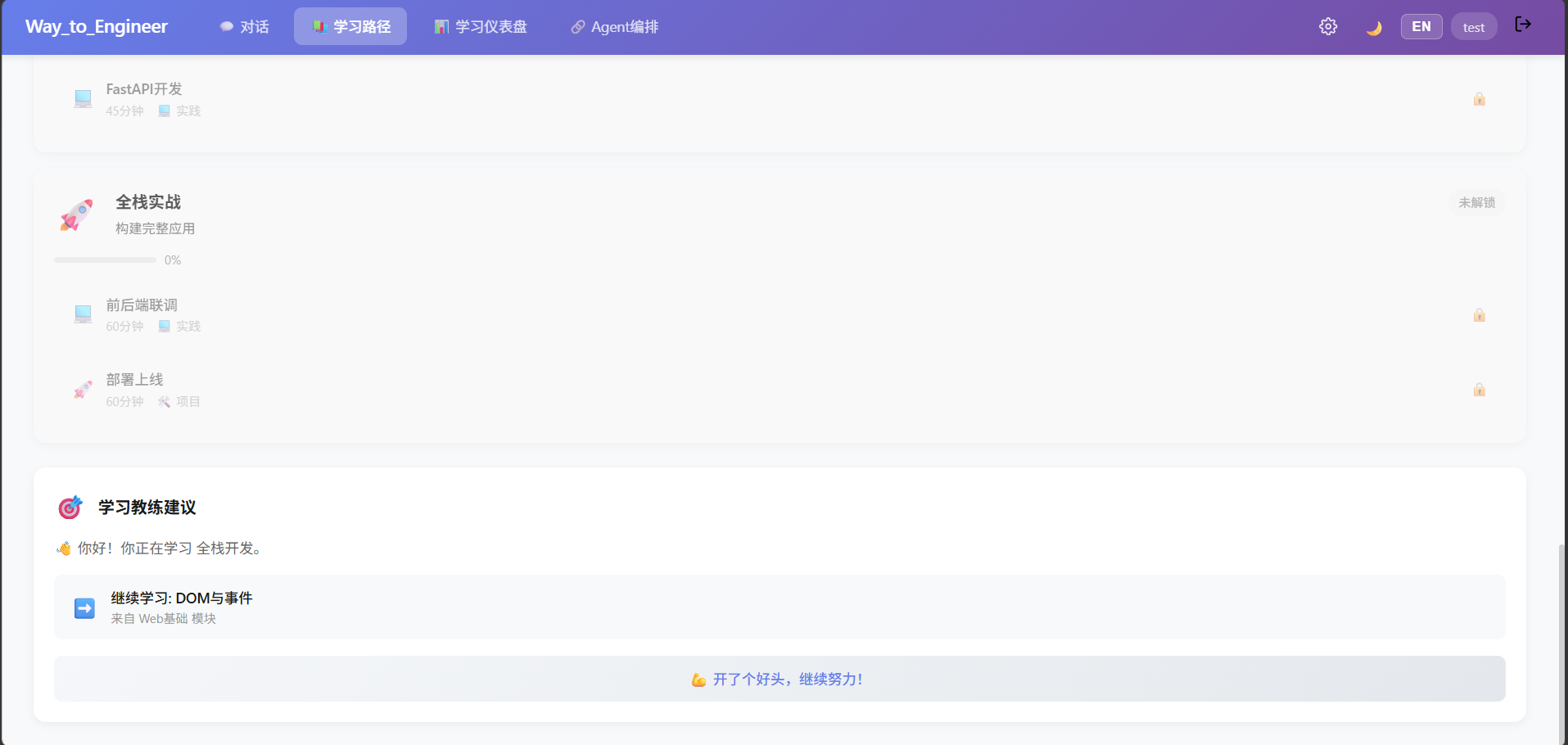Switch to the 对话 tab
Image resolution: width=1568 pixels, height=745 pixels.
[244, 27]
